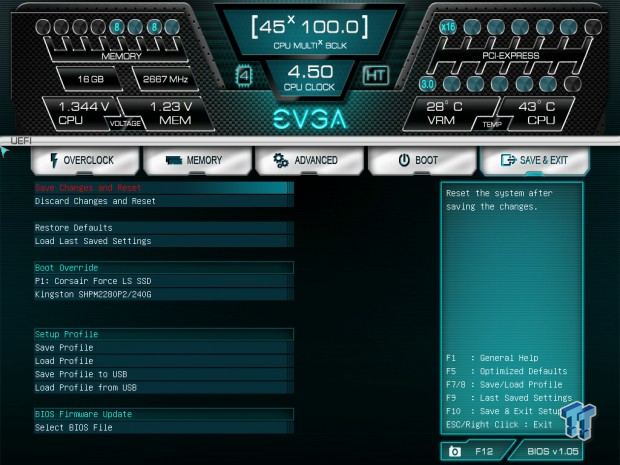
Task: Click the power Boot icon
Action: [404, 160]
